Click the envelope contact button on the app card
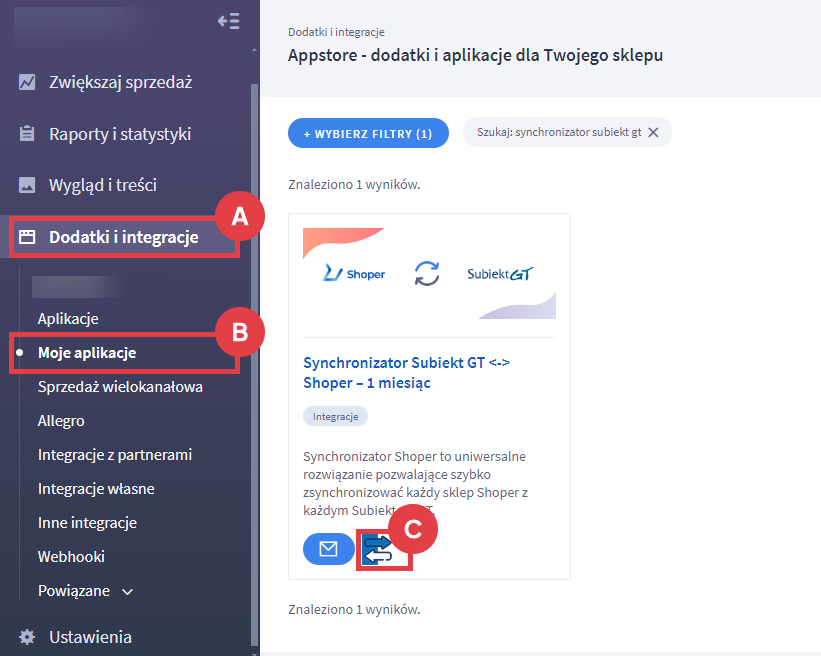821x656 pixels. point(329,549)
